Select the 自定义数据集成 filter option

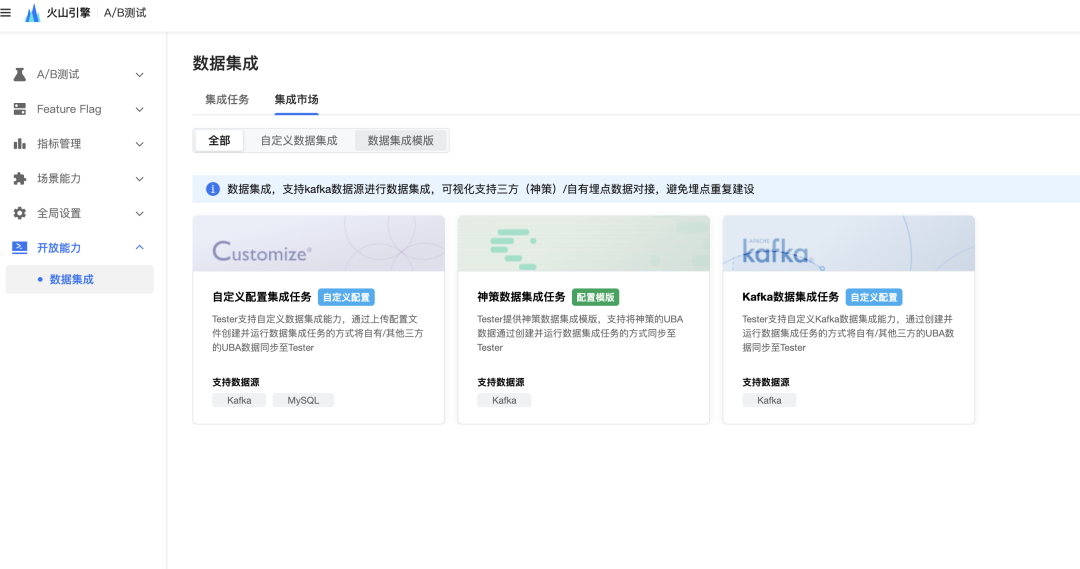click(x=299, y=141)
